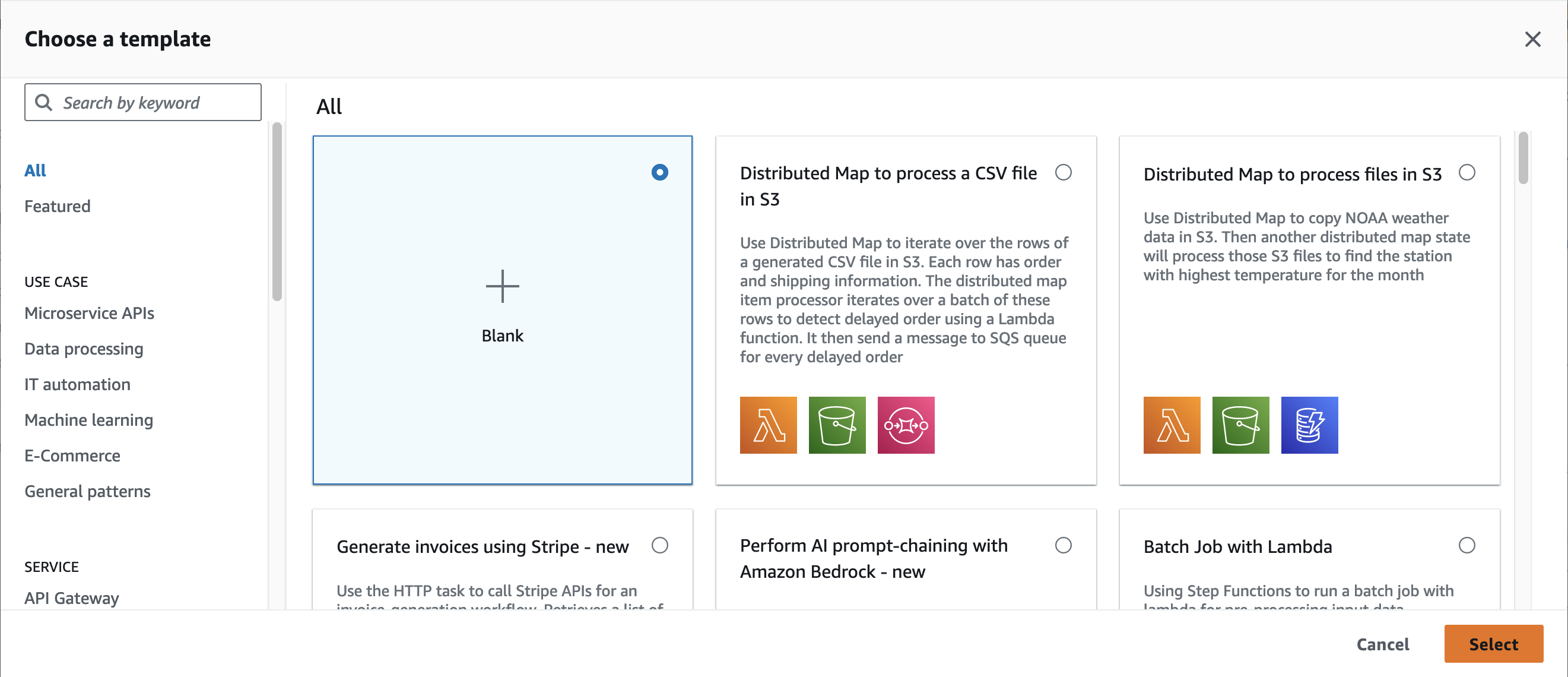The width and height of the screenshot is (1568, 677).
Task: Click the search magnifier icon
Action: (x=44, y=102)
